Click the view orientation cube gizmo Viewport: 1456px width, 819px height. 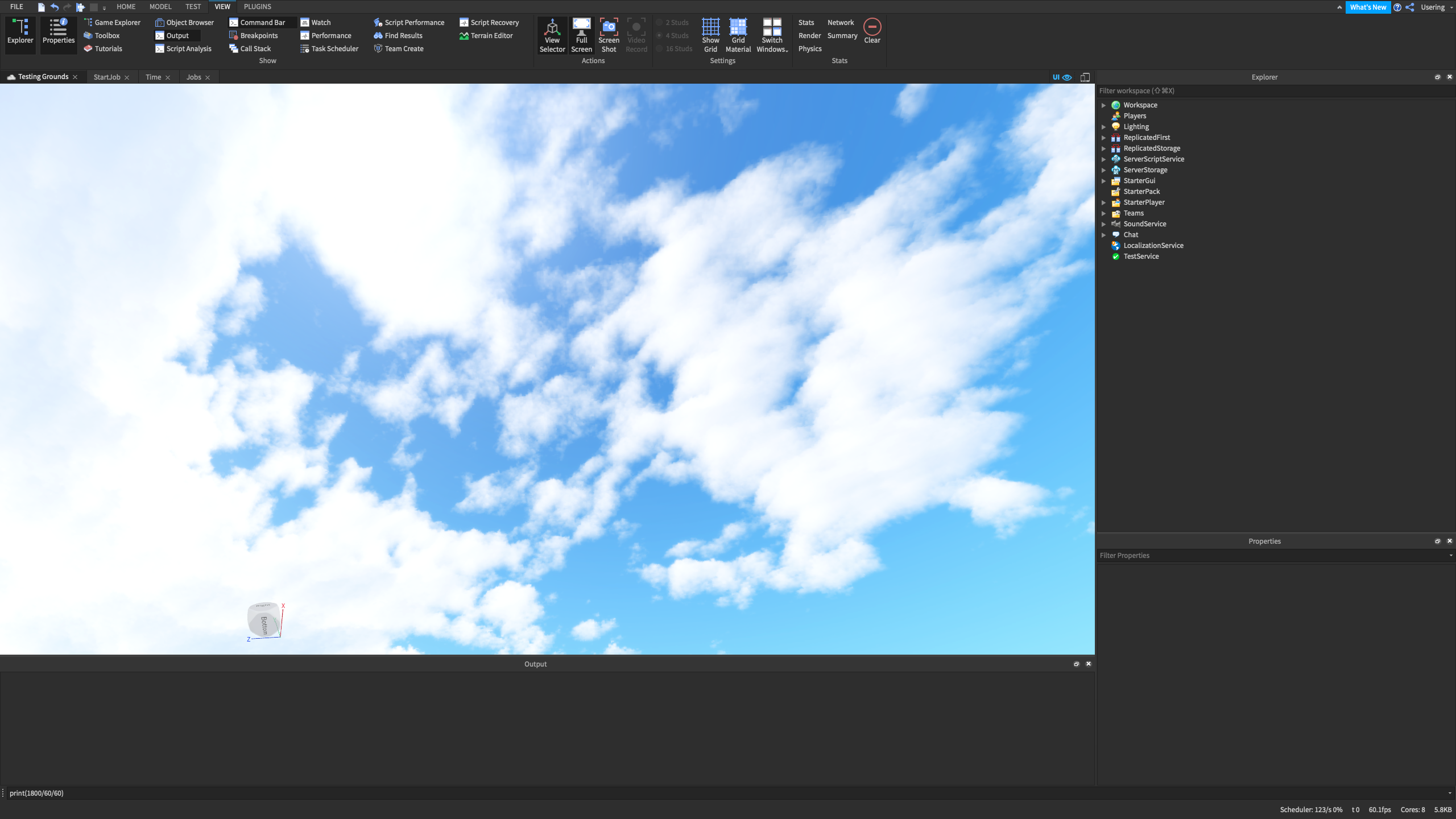(x=263, y=621)
